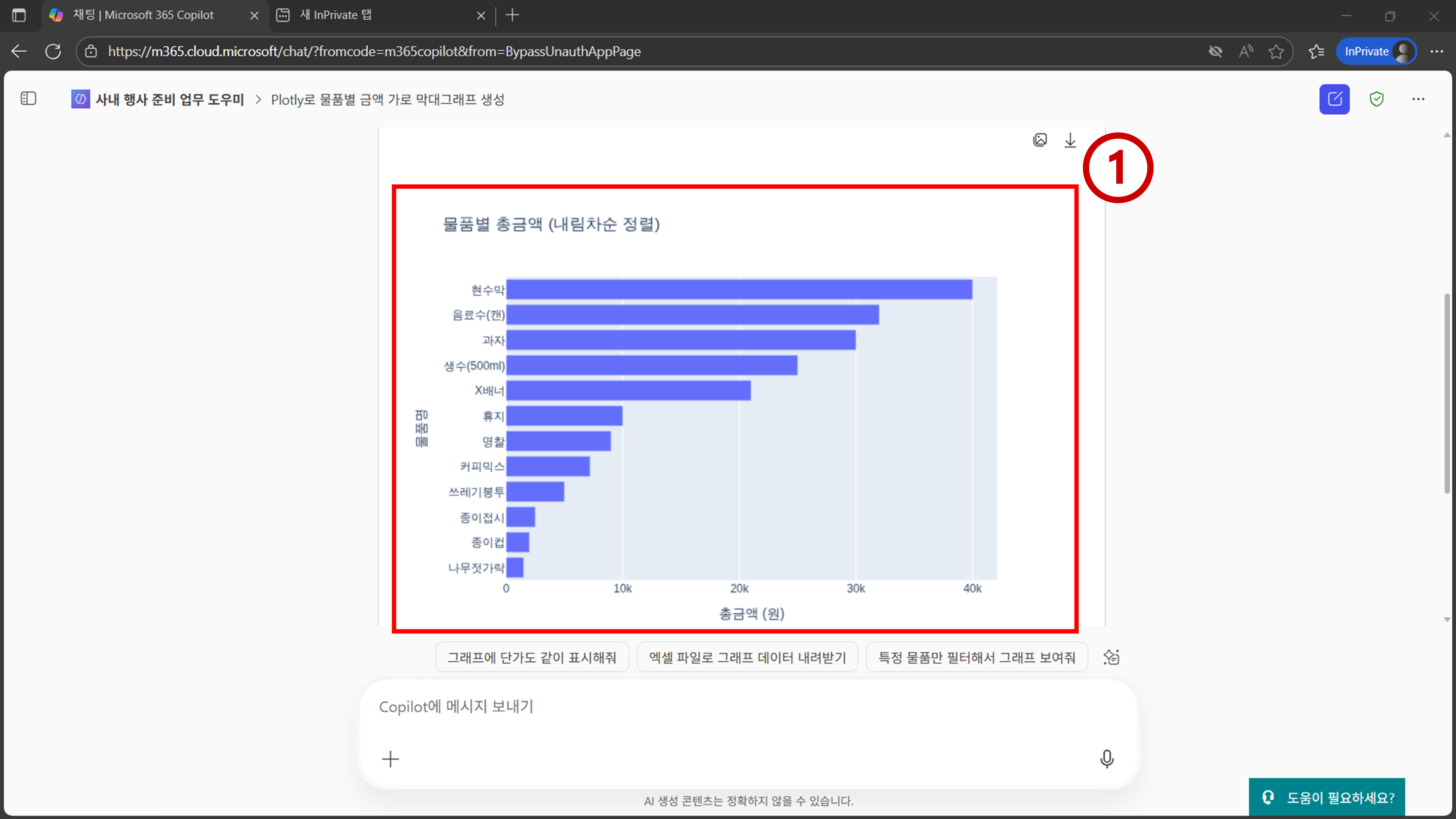Click suggestion 그래프에 단가도 같이 표시해줘
The image size is (1456, 819).
click(x=531, y=657)
